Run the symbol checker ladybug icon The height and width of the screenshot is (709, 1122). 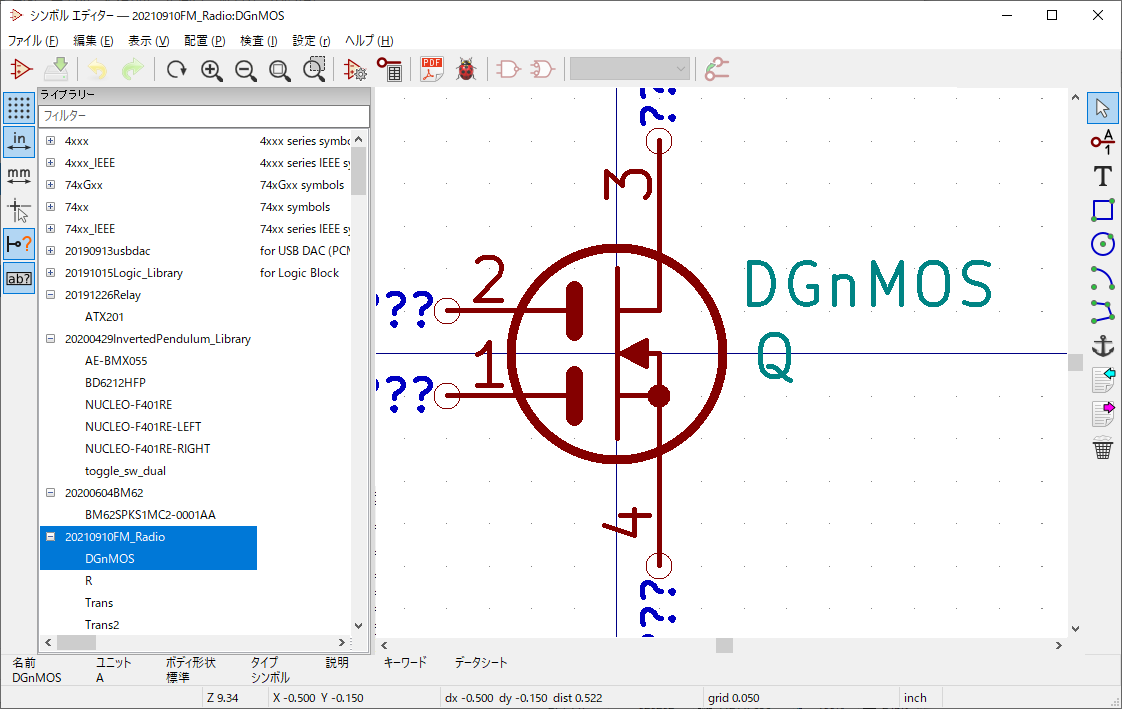[466, 69]
